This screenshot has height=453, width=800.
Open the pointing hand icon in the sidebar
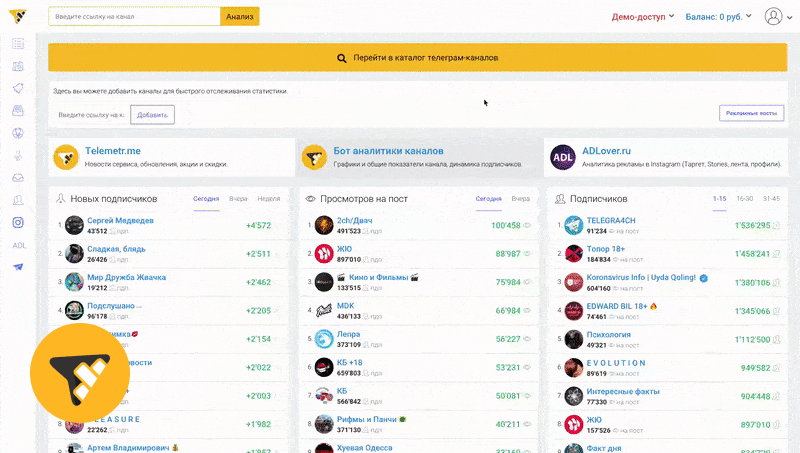[x=18, y=156]
